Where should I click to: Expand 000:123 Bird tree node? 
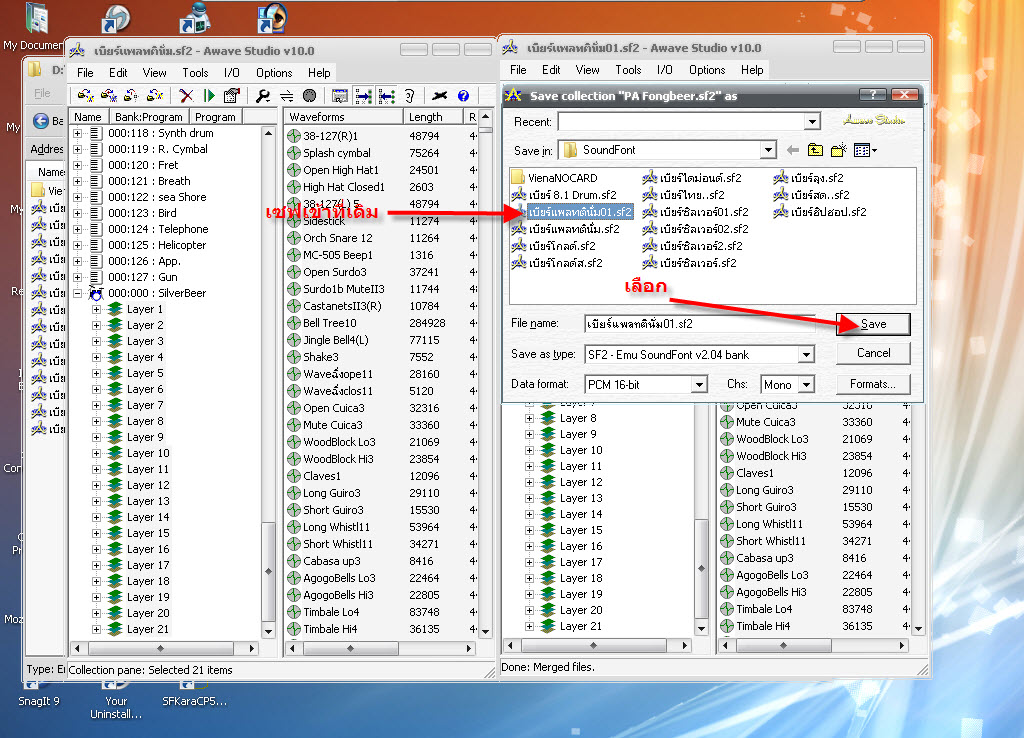[x=78, y=213]
